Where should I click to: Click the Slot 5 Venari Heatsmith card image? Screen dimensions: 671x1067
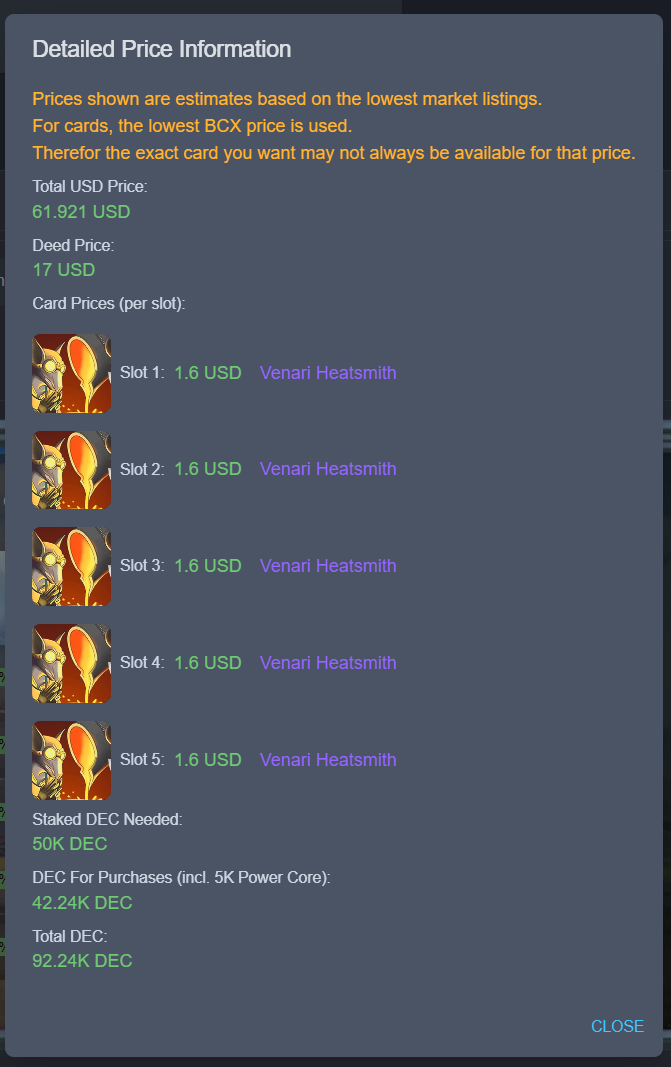tap(71, 760)
